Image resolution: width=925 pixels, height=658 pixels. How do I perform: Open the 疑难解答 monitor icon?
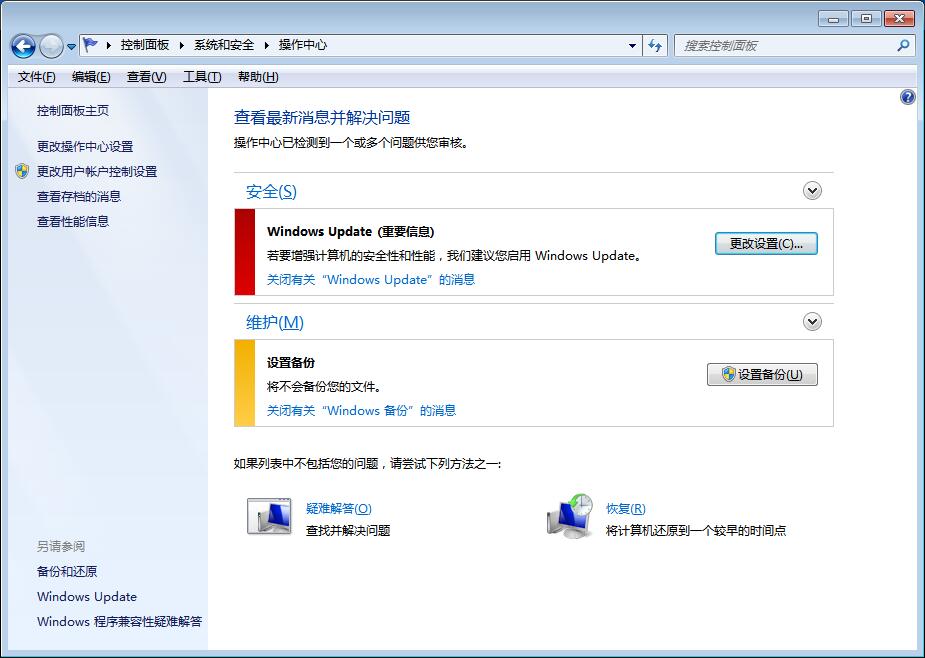(270, 516)
